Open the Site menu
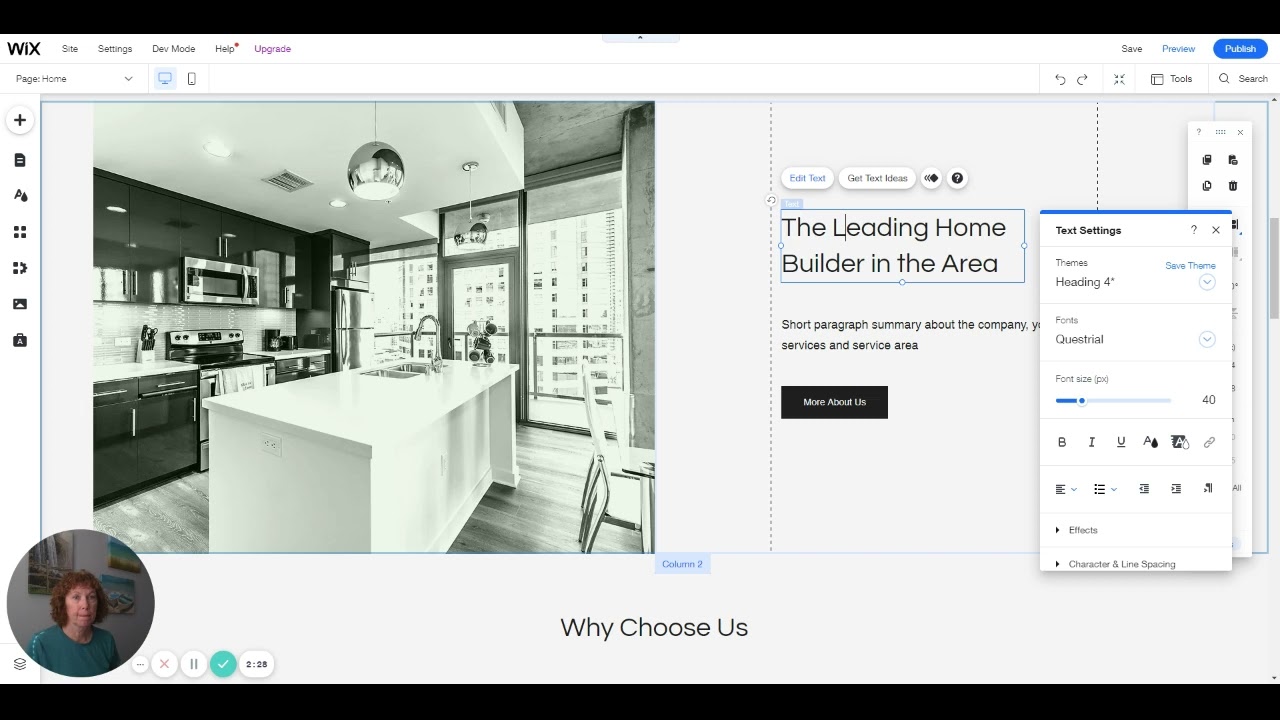This screenshot has height=720, width=1280. 70,48
